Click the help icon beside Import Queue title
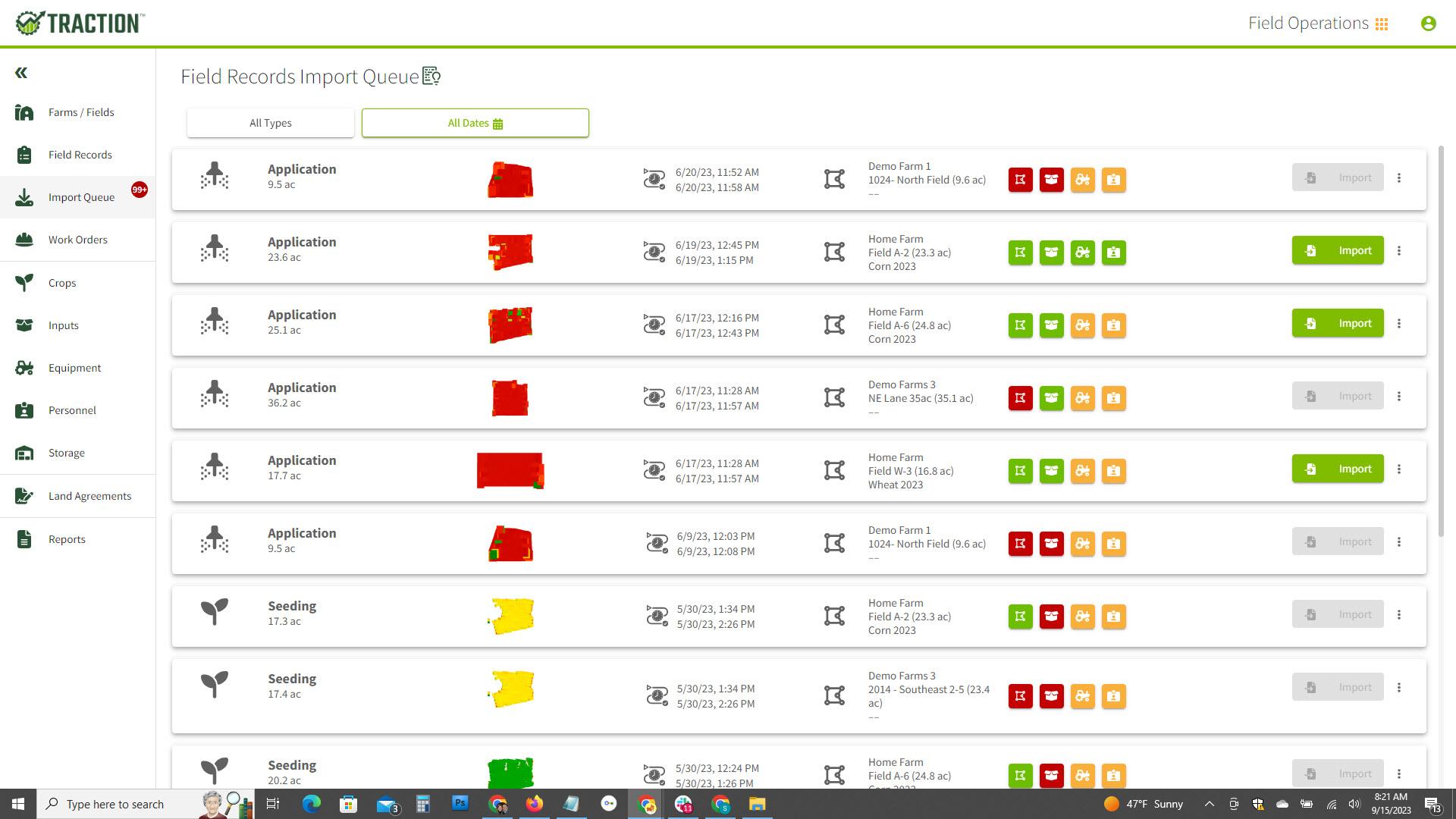1456x819 pixels. point(431,76)
